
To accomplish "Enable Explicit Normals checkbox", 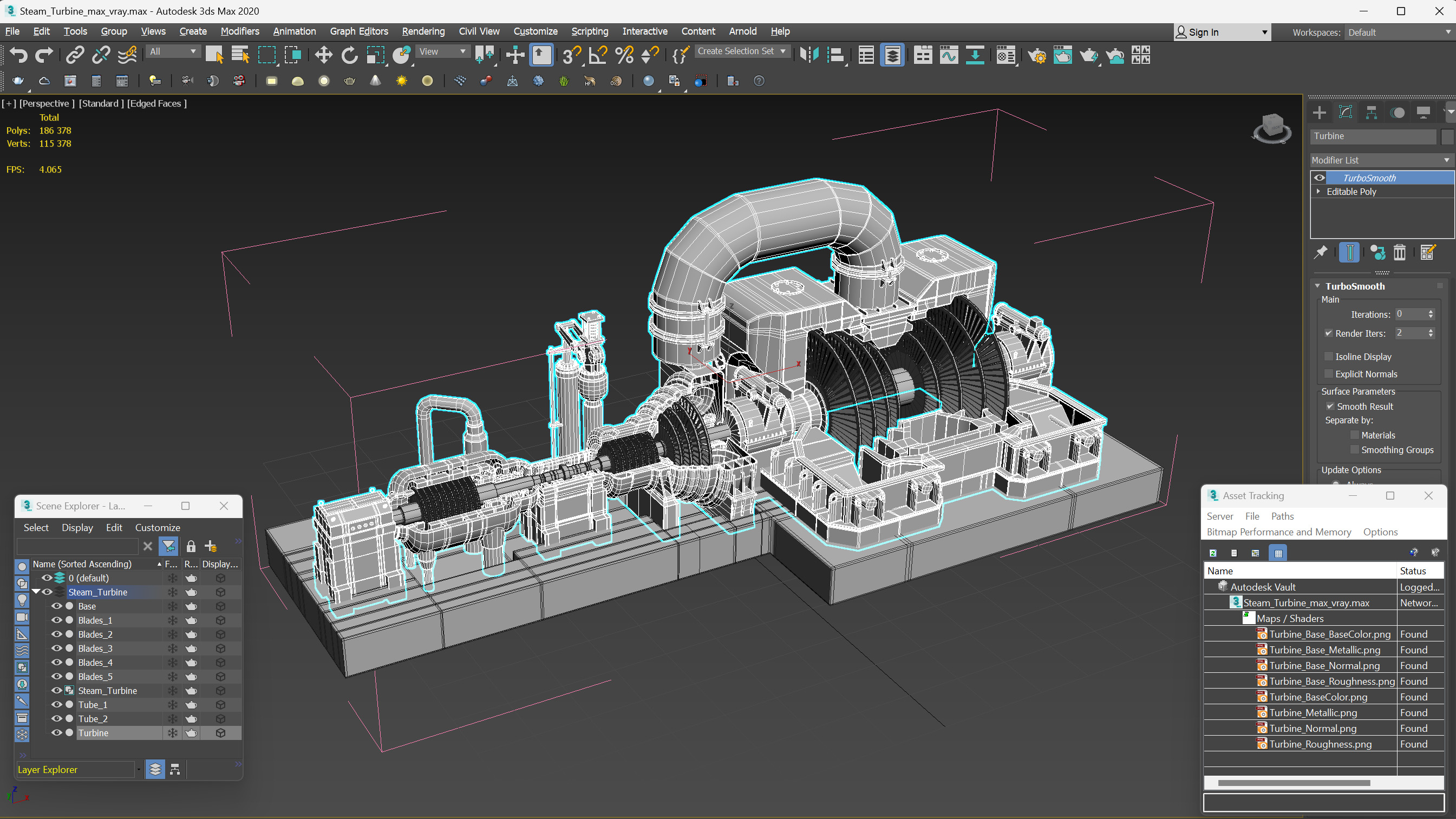I will 1328,374.
